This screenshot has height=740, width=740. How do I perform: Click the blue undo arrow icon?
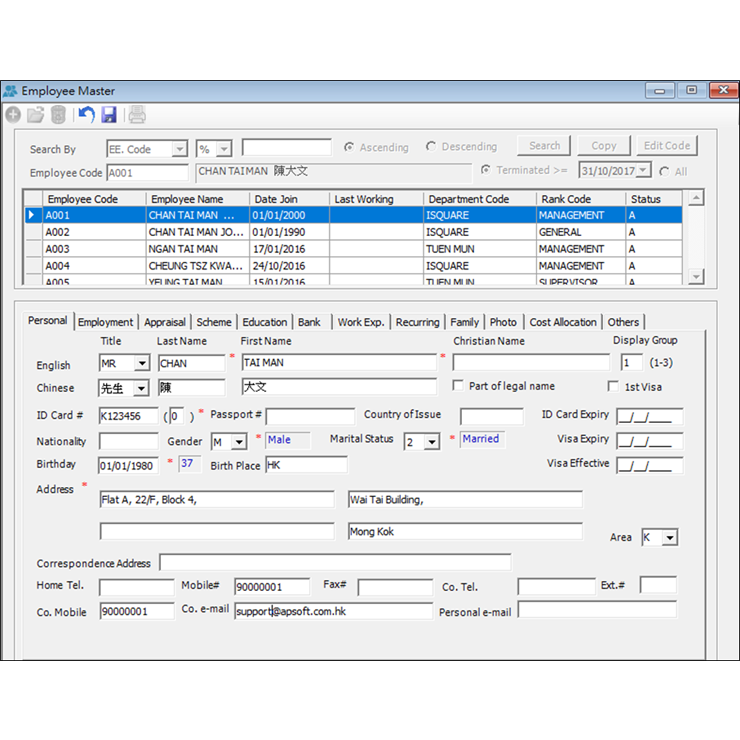pyautogui.click(x=86, y=115)
